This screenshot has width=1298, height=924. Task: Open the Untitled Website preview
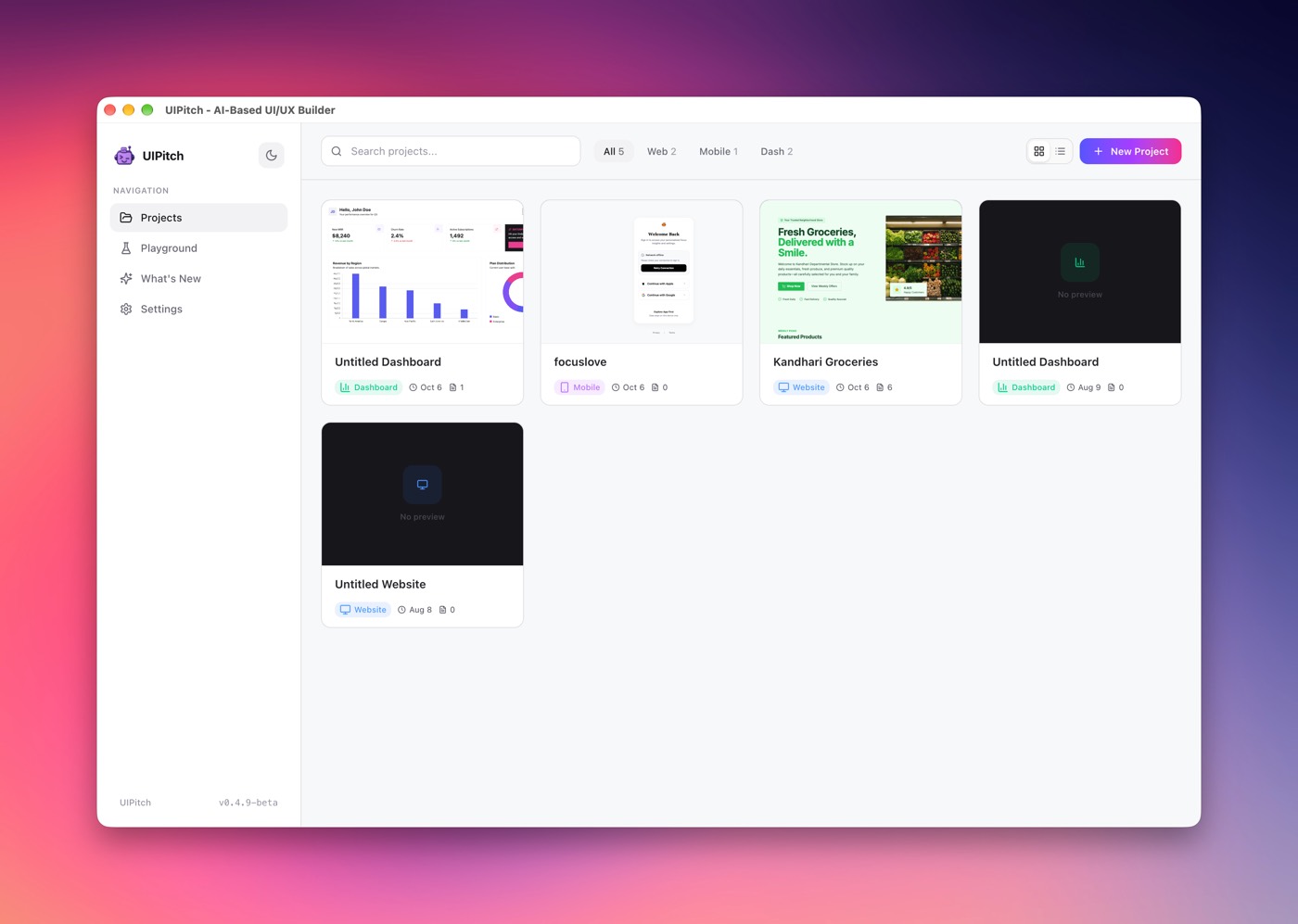pyautogui.click(x=423, y=494)
